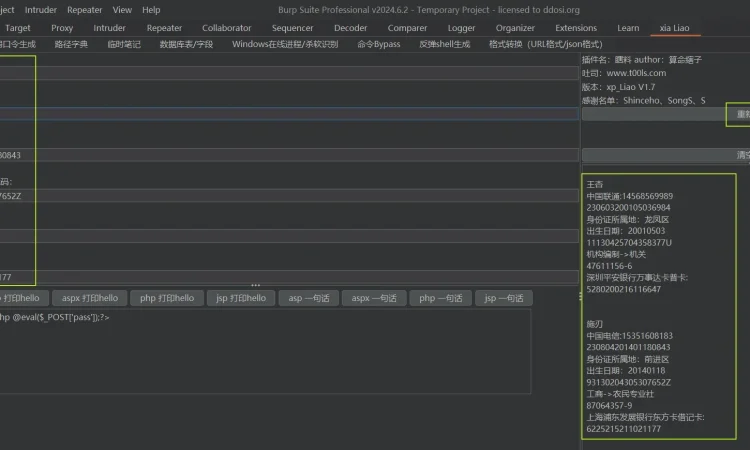This screenshot has height=450, width=750.
Task: Click the 中国电信 phone line
Action: pos(629,336)
